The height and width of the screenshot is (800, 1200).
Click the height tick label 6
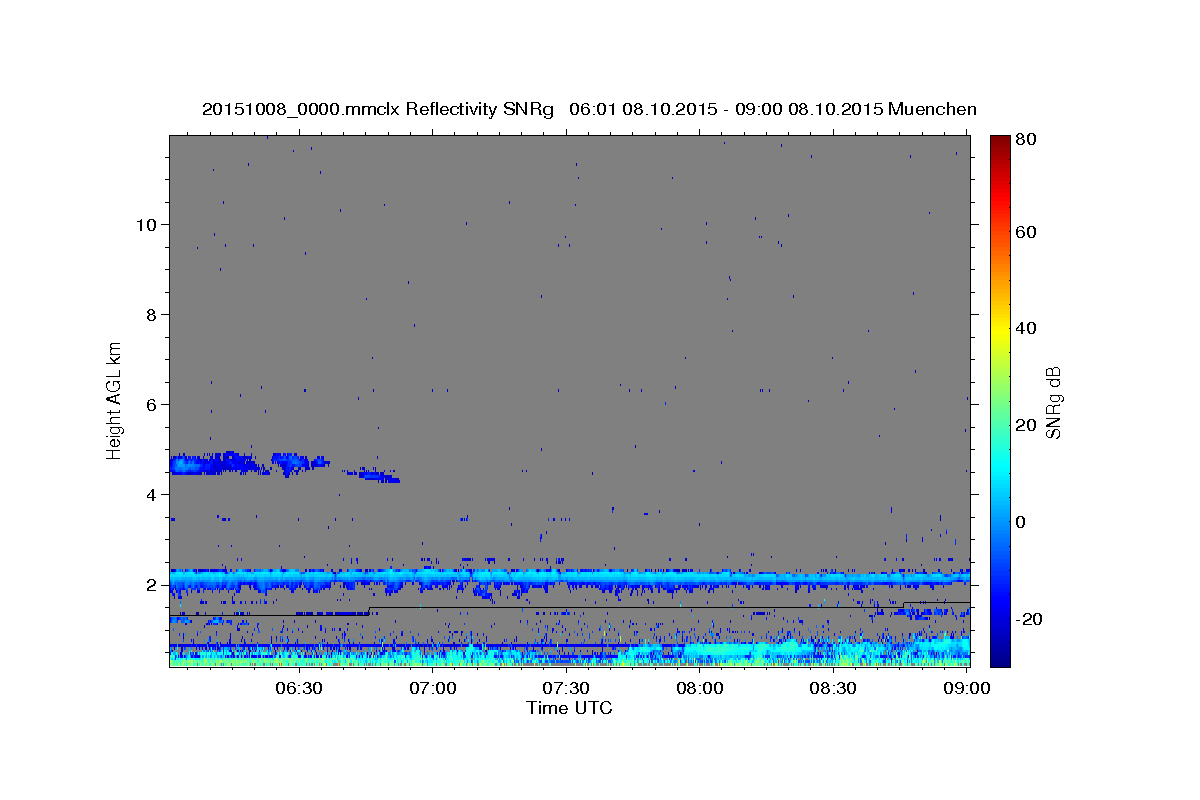(x=150, y=405)
